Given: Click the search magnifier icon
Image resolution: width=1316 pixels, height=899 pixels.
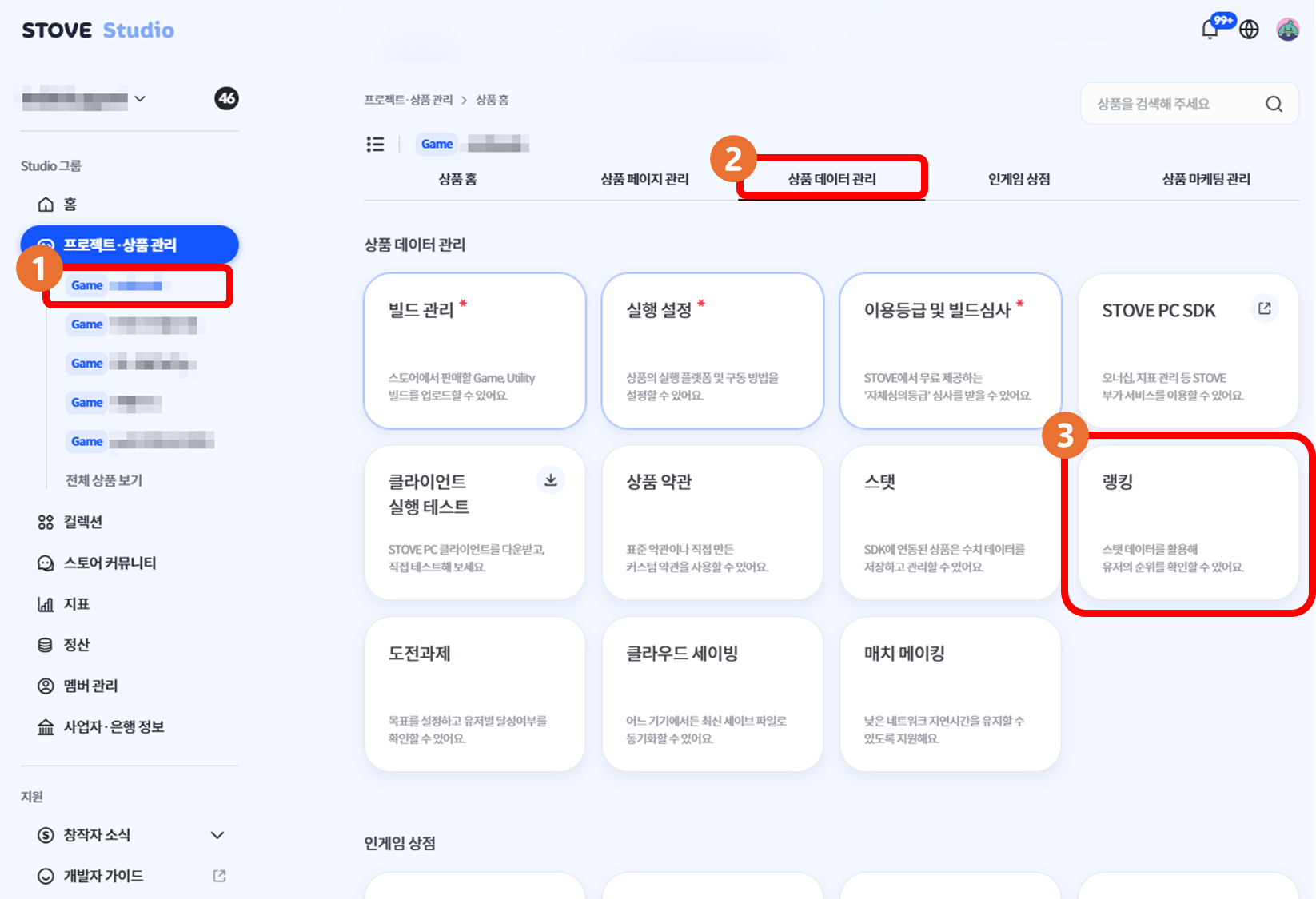Looking at the screenshot, I should [1274, 104].
